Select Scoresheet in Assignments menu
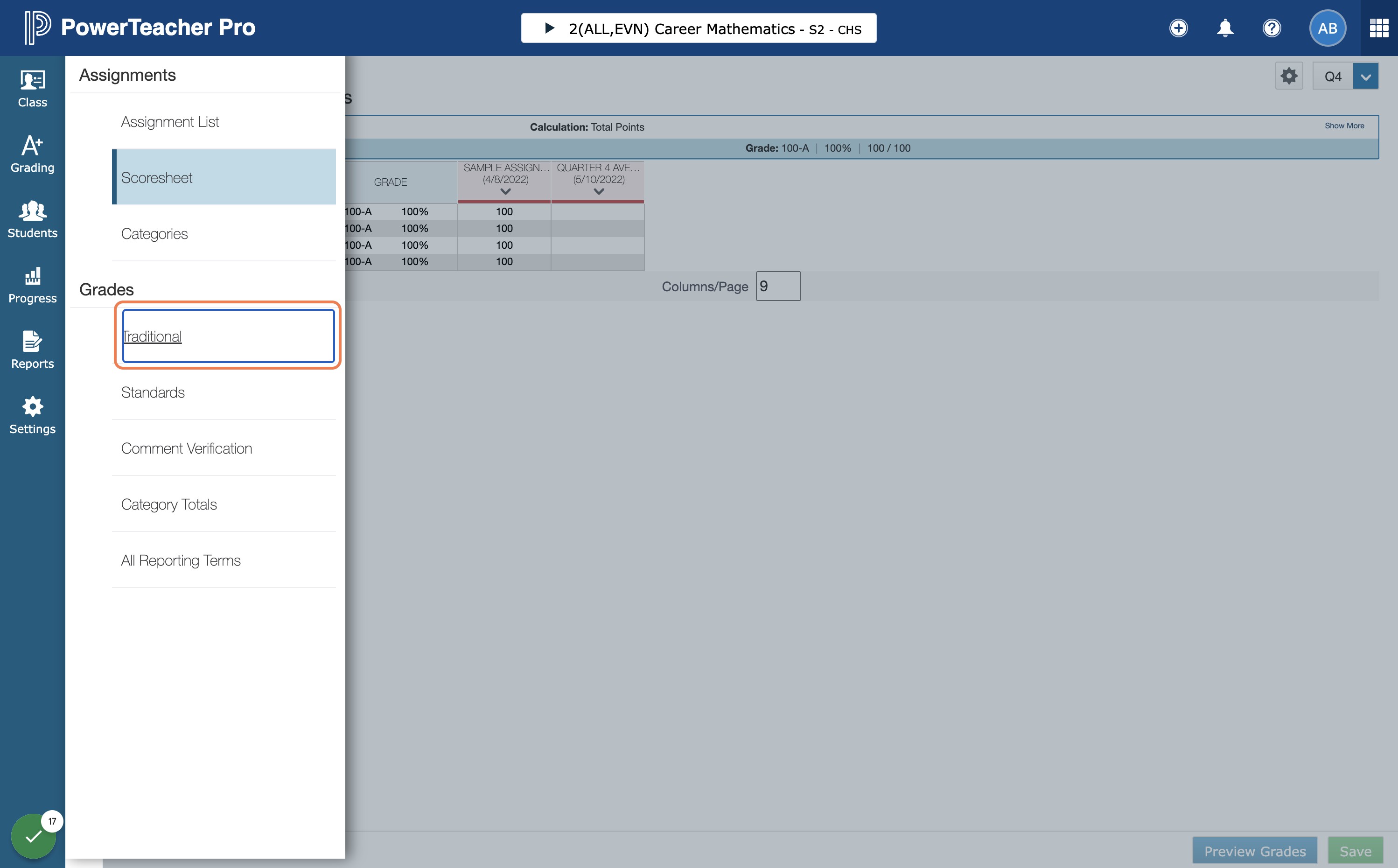Image resolution: width=1398 pixels, height=868 pixels. pyautogui.click(x=224, y=177)
